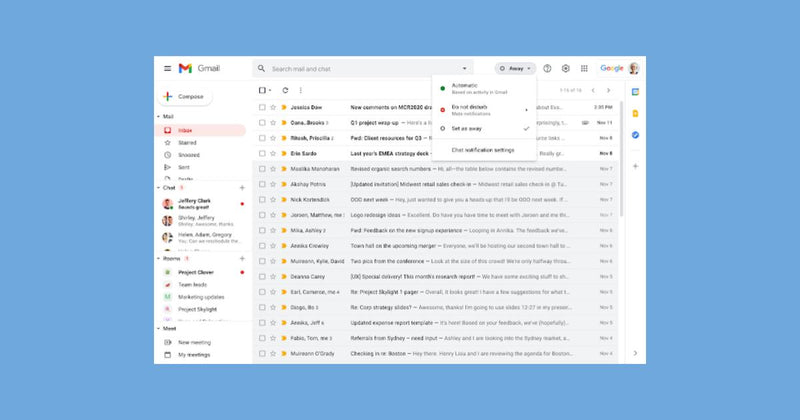Screen dimensions: 800x420
Task: Choose Do not disturb status
Action: [484, 110]
